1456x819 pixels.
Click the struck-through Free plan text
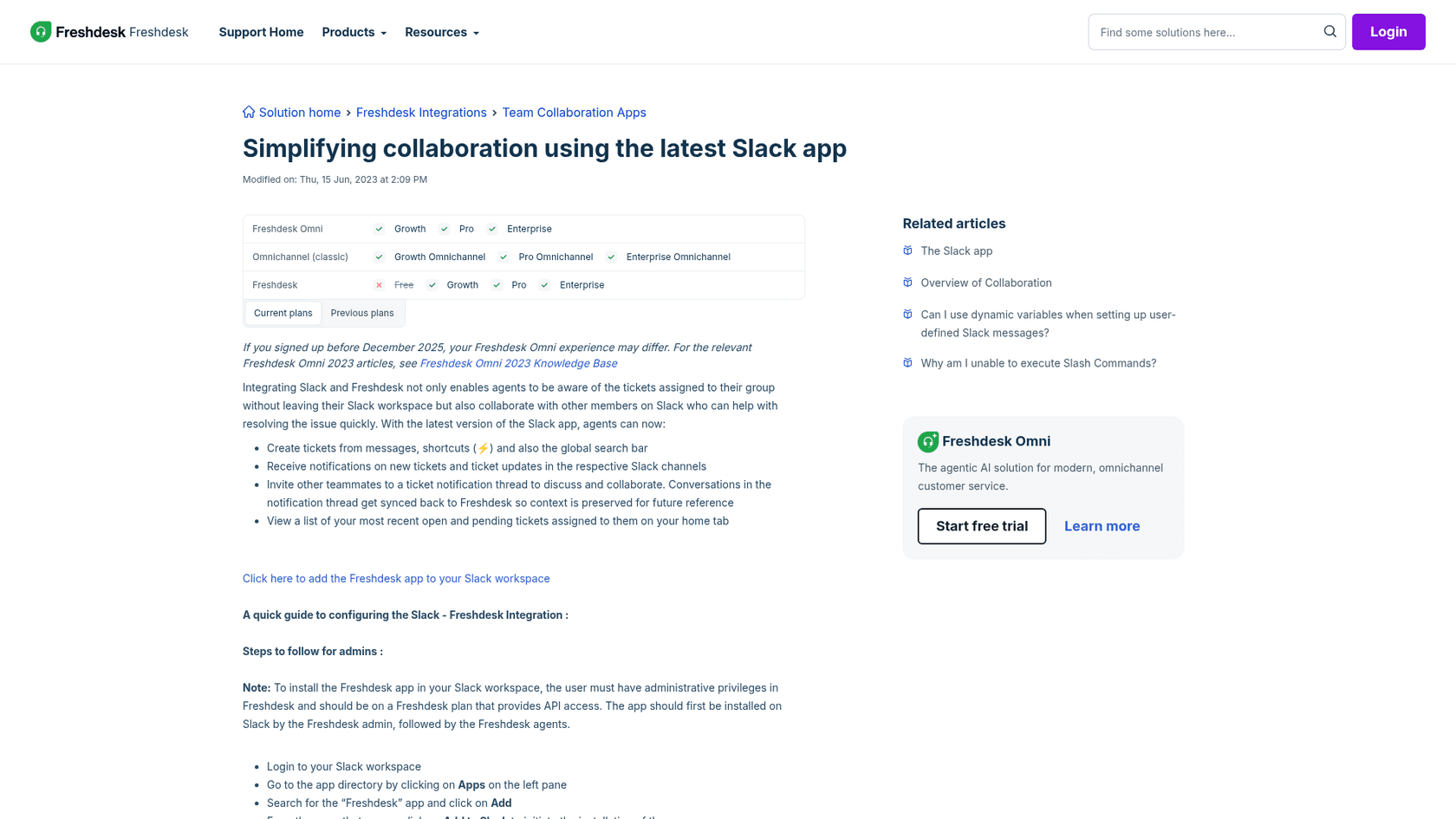[x=404, y=285]
